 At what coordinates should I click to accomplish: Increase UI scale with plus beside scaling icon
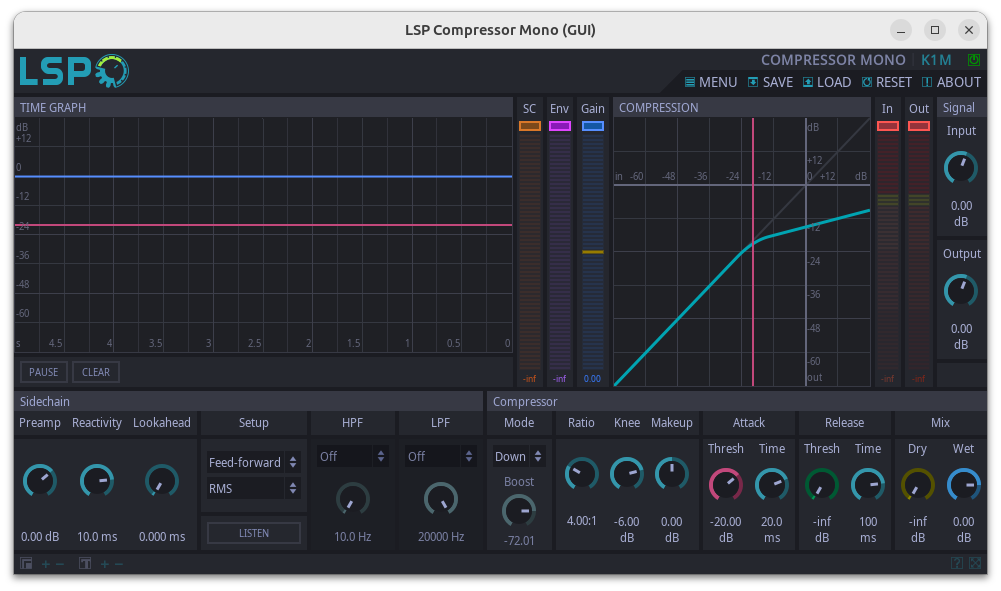click(46, 564)
